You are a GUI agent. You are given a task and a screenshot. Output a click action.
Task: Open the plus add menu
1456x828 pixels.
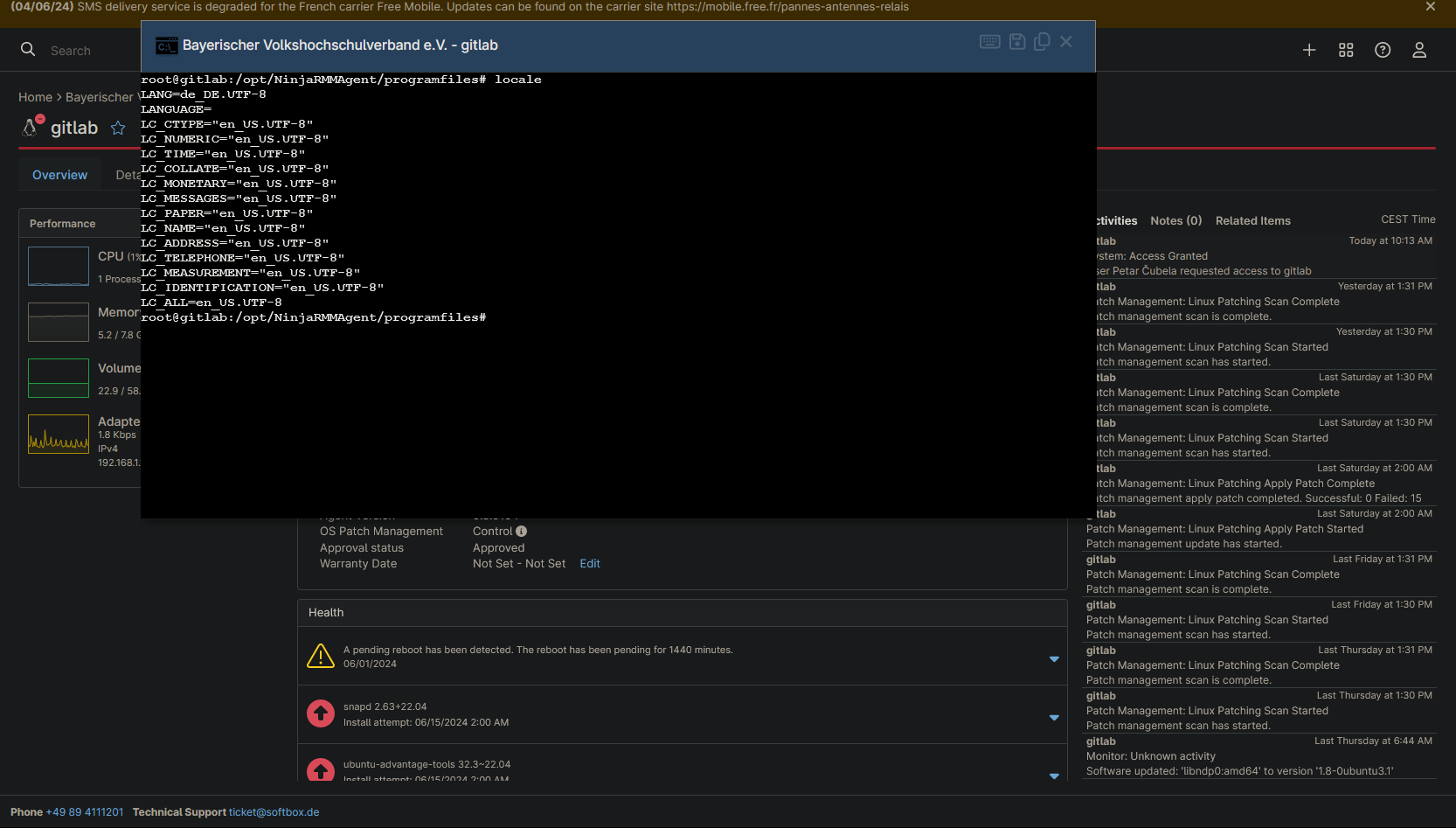1309,51
